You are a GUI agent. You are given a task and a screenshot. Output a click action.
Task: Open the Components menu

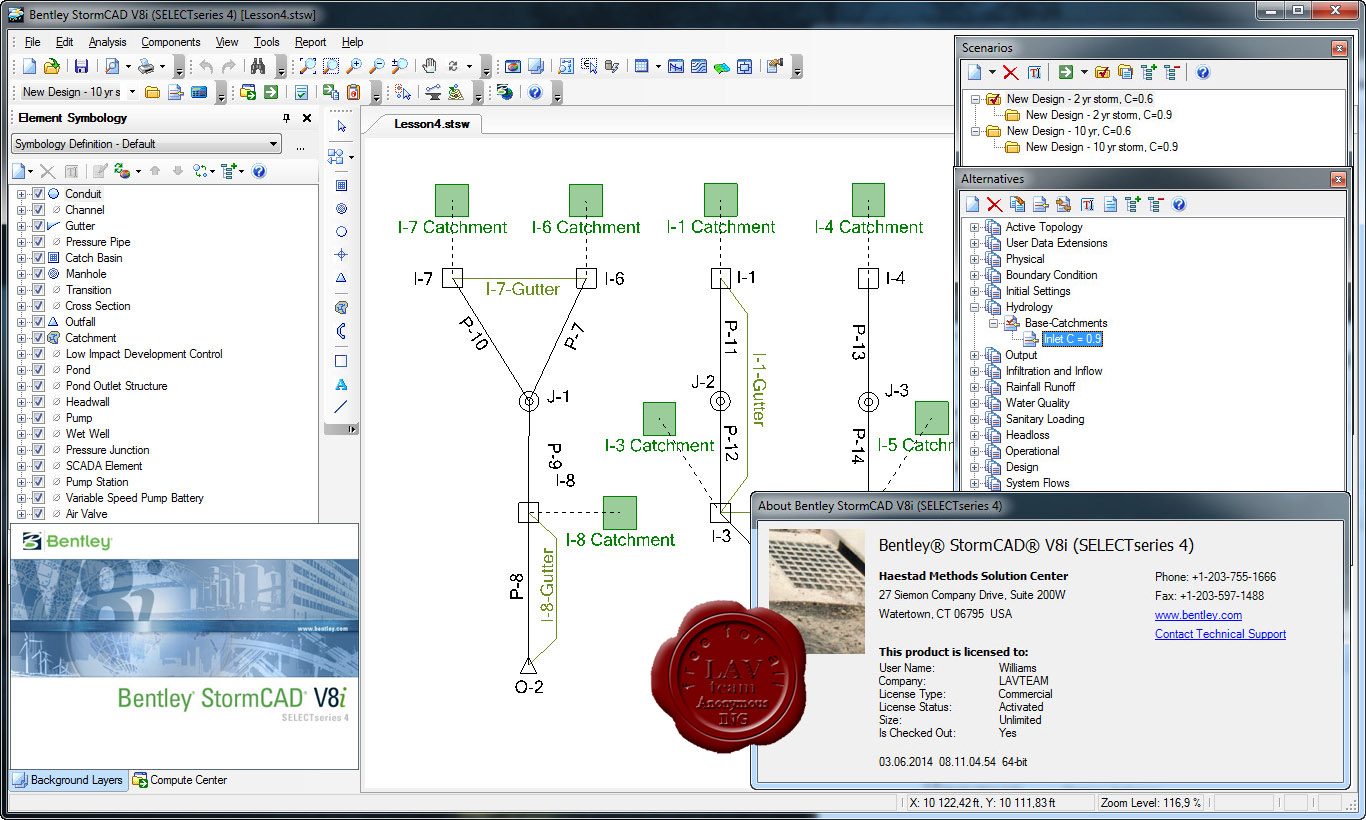click(170, 42)
